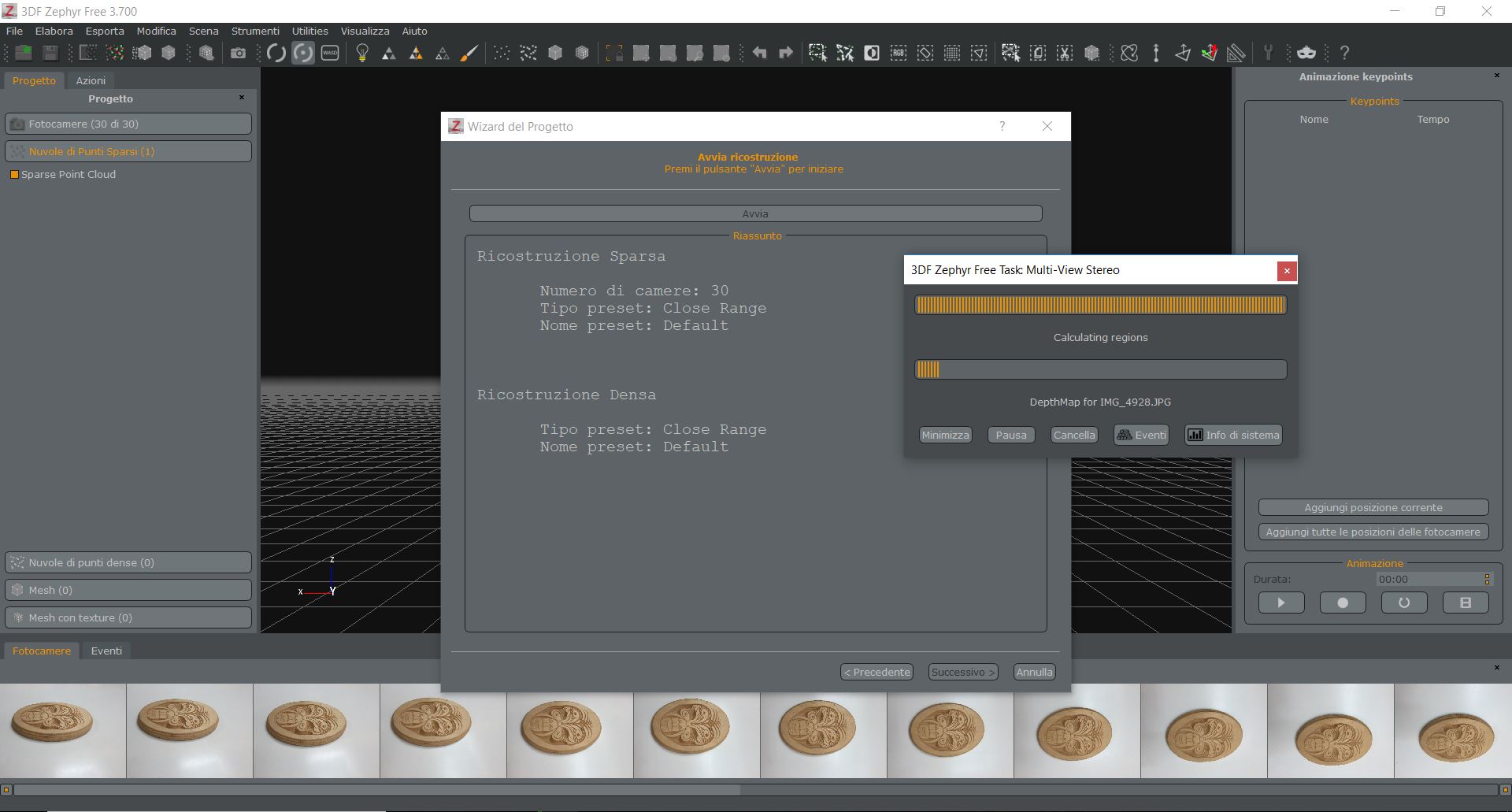Open Info di sistema in task dialog
The width and height of the screenshot is (1512, 812).
(x=1233, y=435)
